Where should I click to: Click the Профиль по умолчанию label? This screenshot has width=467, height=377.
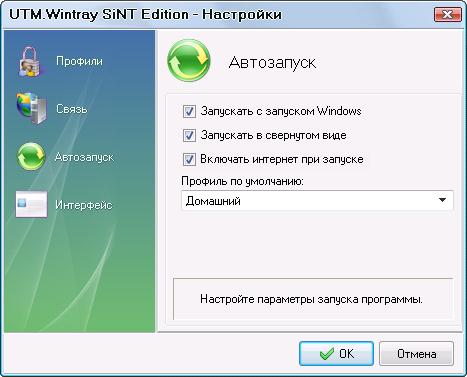click(x=242, y=181)
